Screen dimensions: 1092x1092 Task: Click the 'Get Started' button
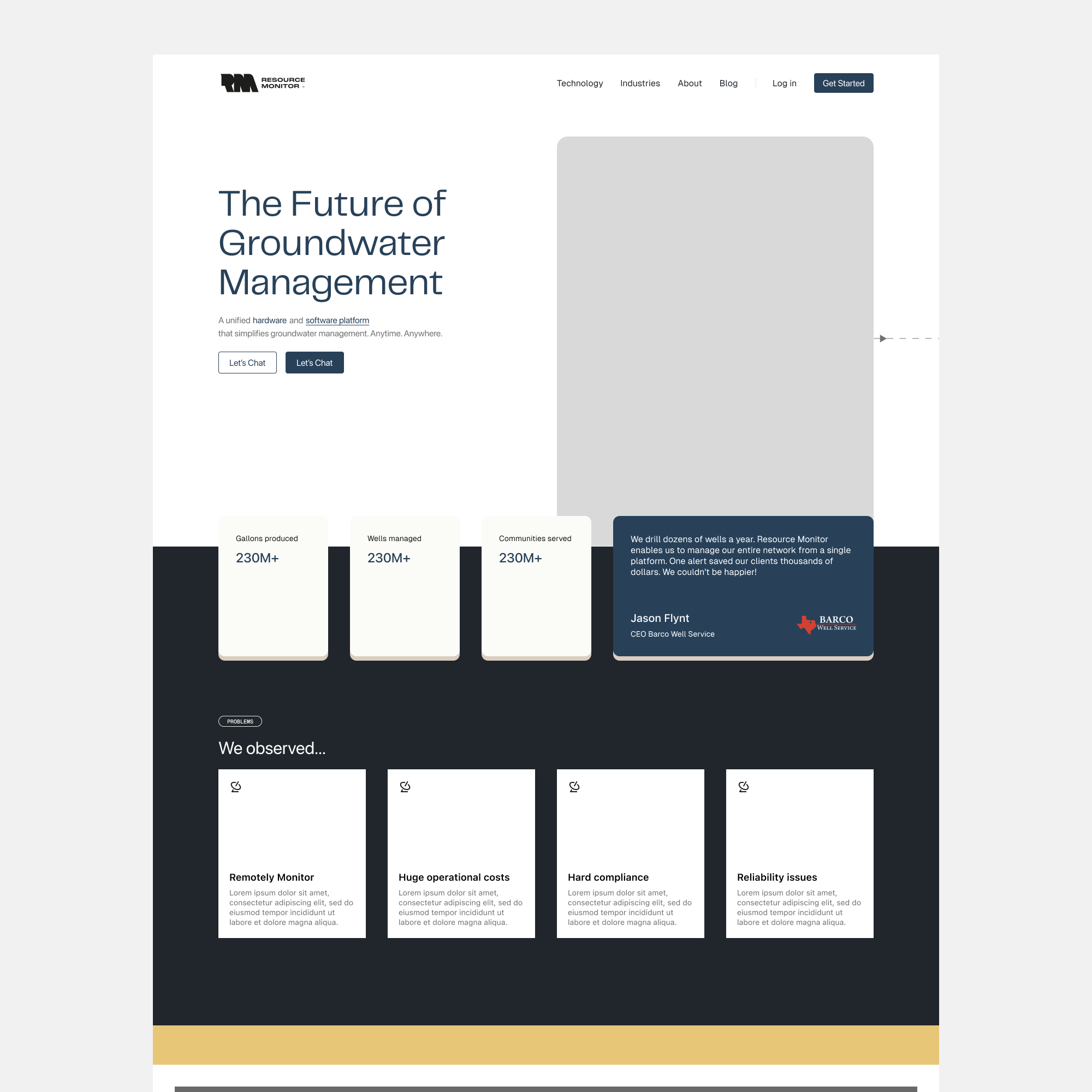(x=844, y=83)
